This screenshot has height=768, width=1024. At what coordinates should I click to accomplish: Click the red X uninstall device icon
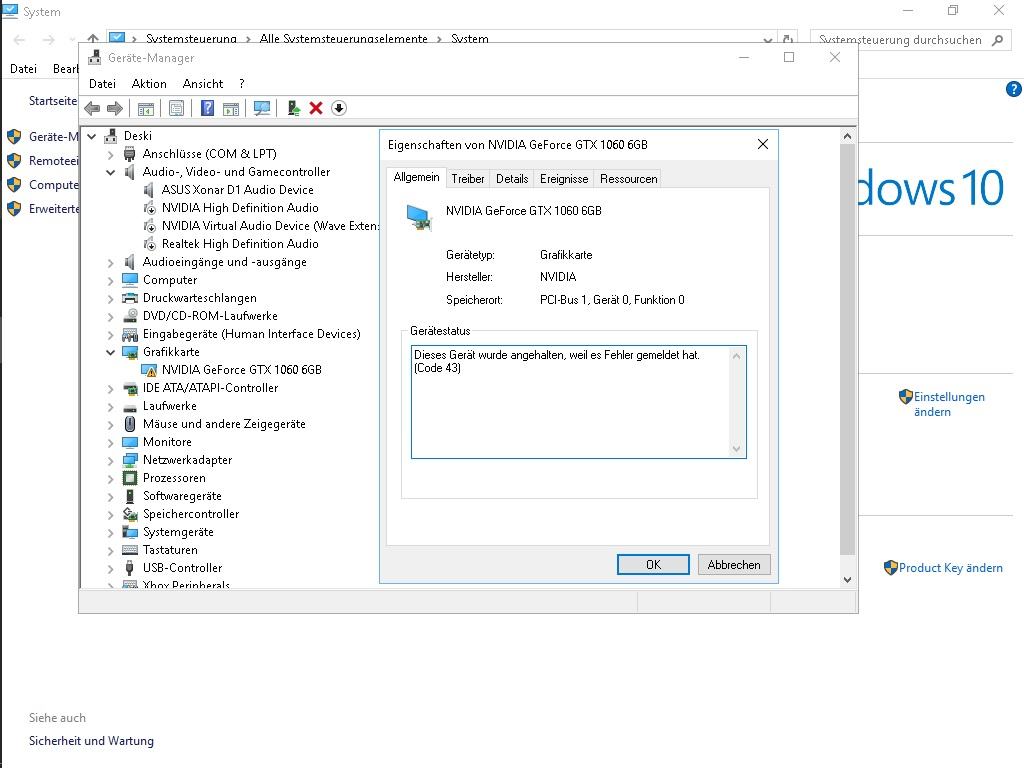(315, 108)
